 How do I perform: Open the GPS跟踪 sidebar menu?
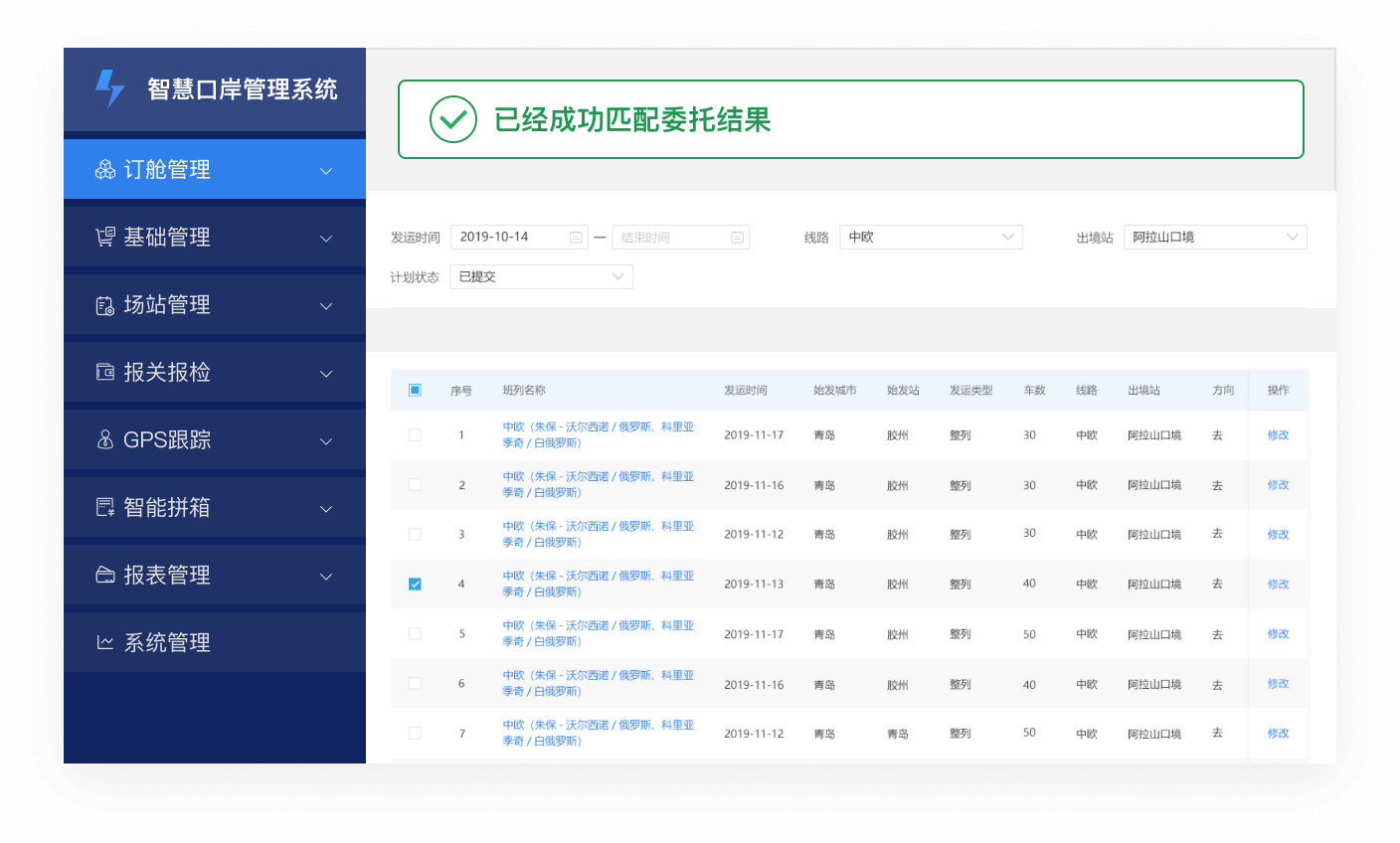click(215, 439)
